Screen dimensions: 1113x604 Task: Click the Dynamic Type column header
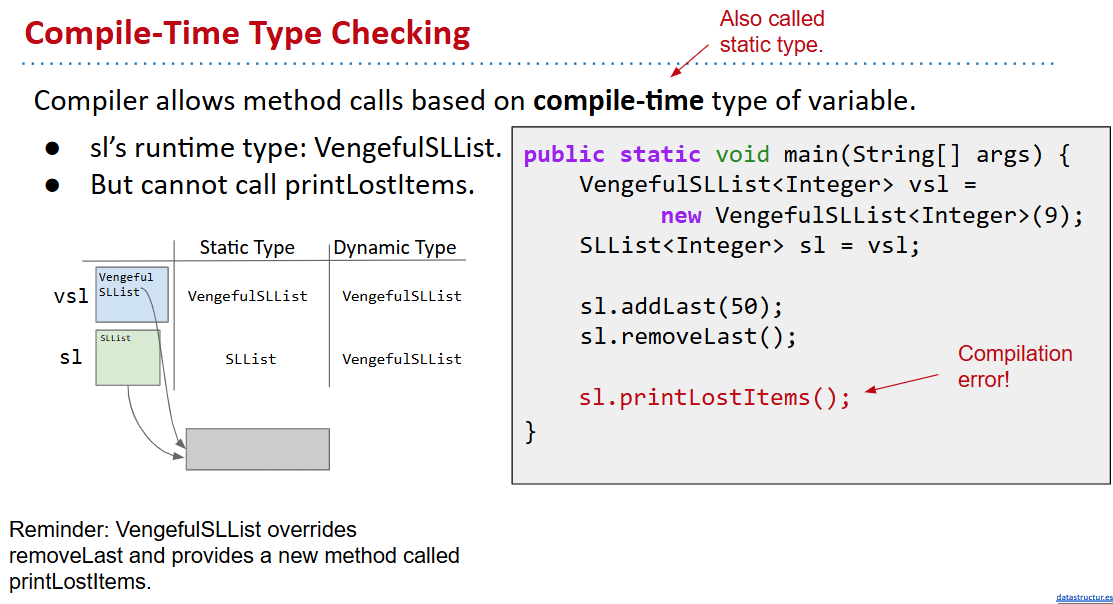[x=394, y=248]
